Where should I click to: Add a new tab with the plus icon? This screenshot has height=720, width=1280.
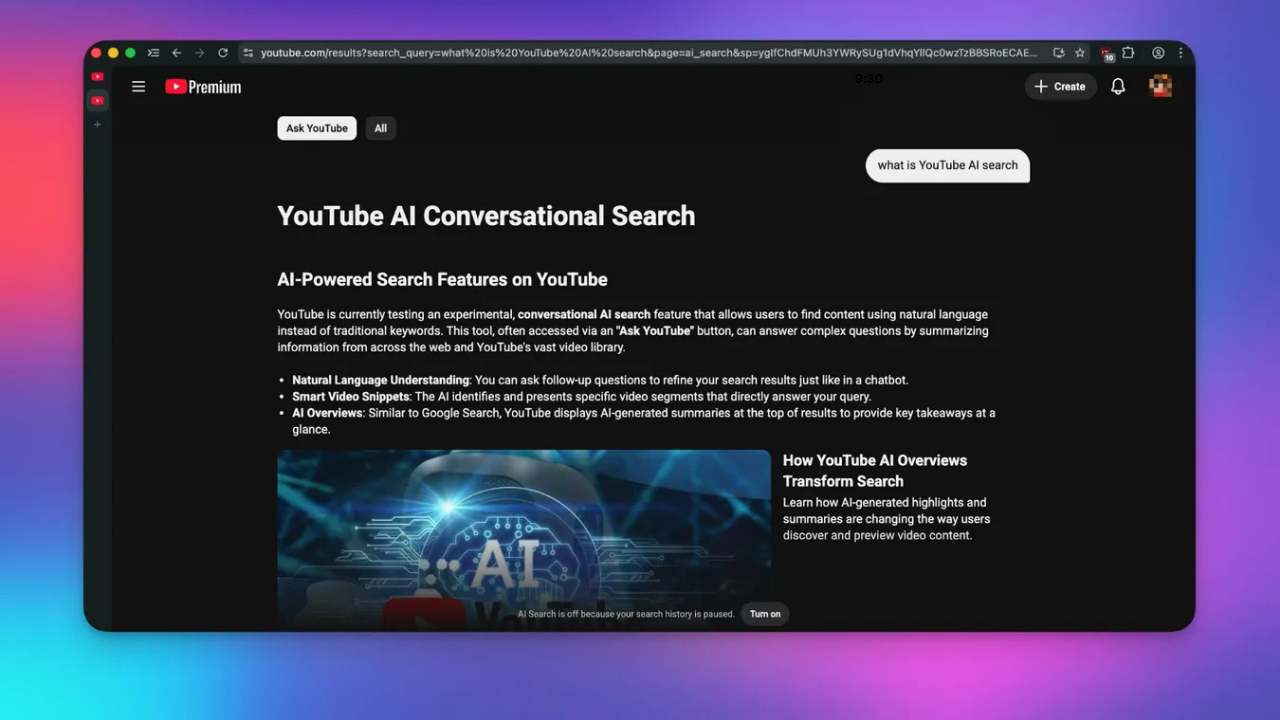[x=97, y=124]
